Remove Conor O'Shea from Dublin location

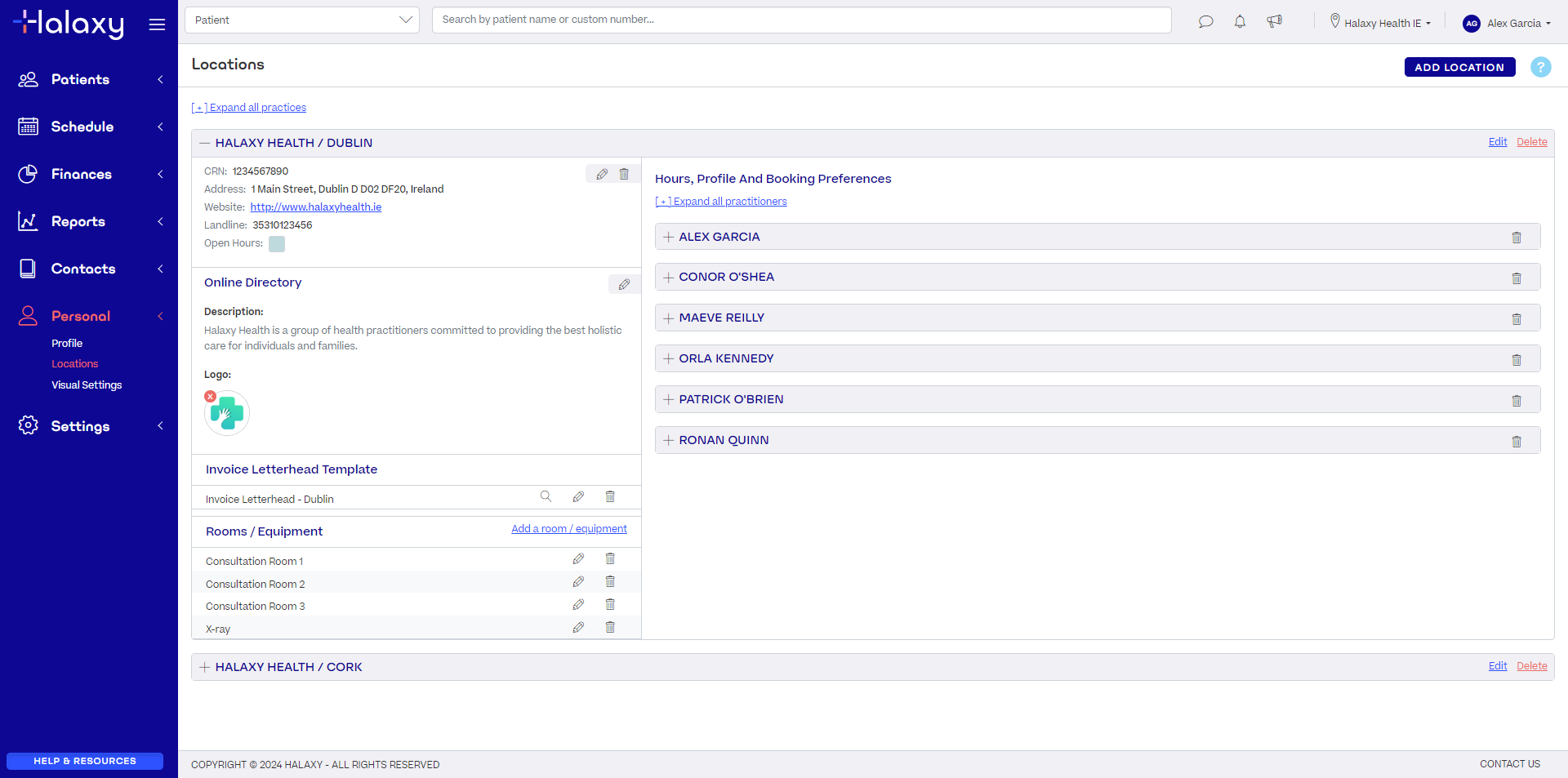coord(1517,278)
